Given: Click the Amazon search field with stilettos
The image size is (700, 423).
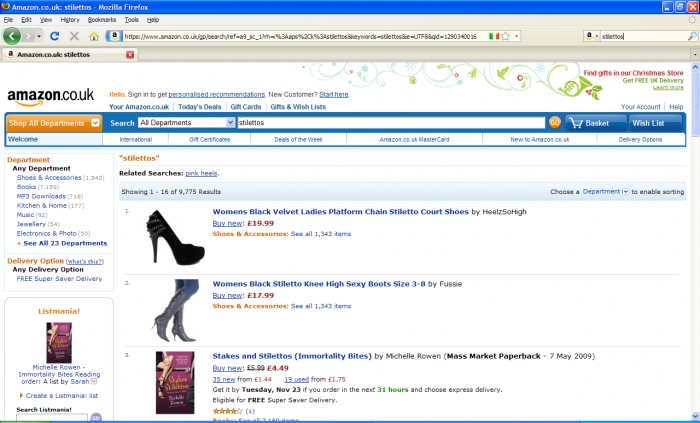Looking at the screenshot, I should [x=391, y=123].
